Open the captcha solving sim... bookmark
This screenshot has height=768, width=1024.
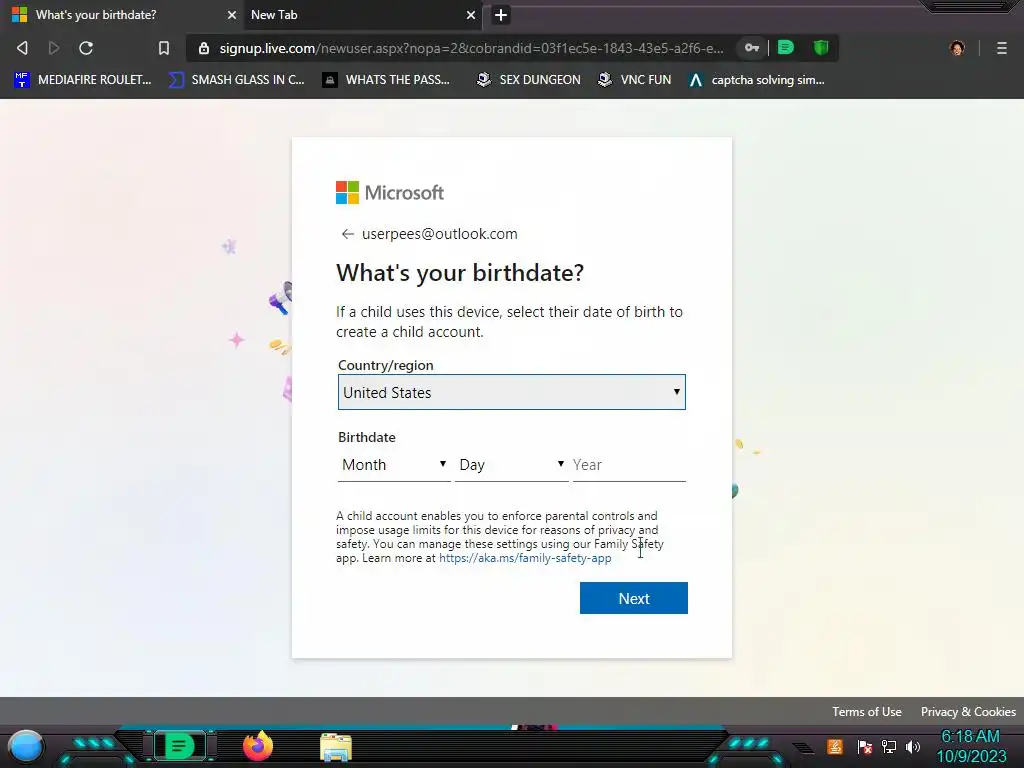tap(757, 80)
